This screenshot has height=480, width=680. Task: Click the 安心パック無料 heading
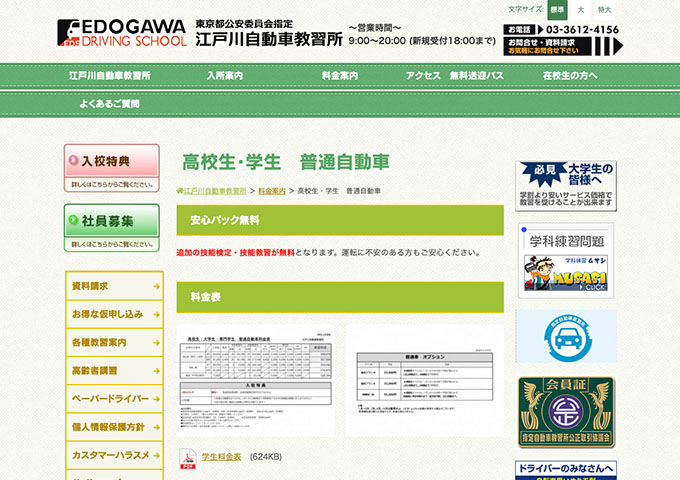pos(225,220)
